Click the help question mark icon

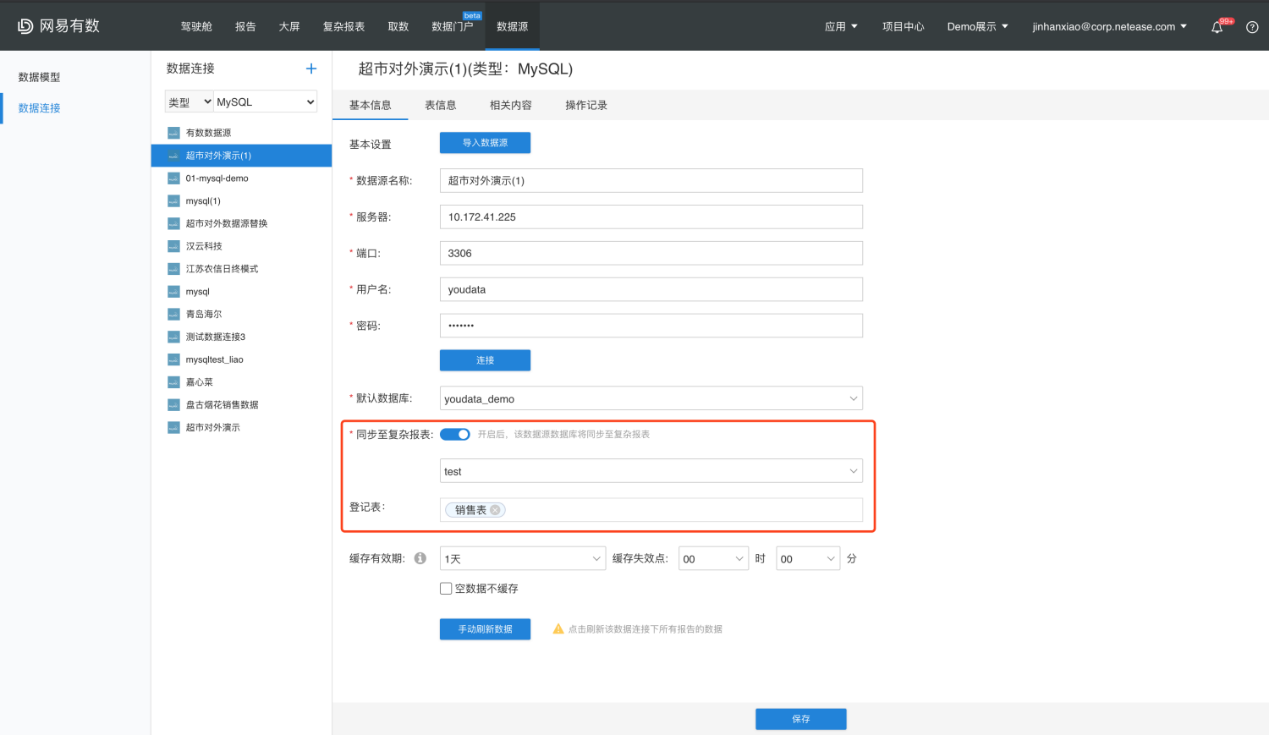click(x=1252, y=27)
